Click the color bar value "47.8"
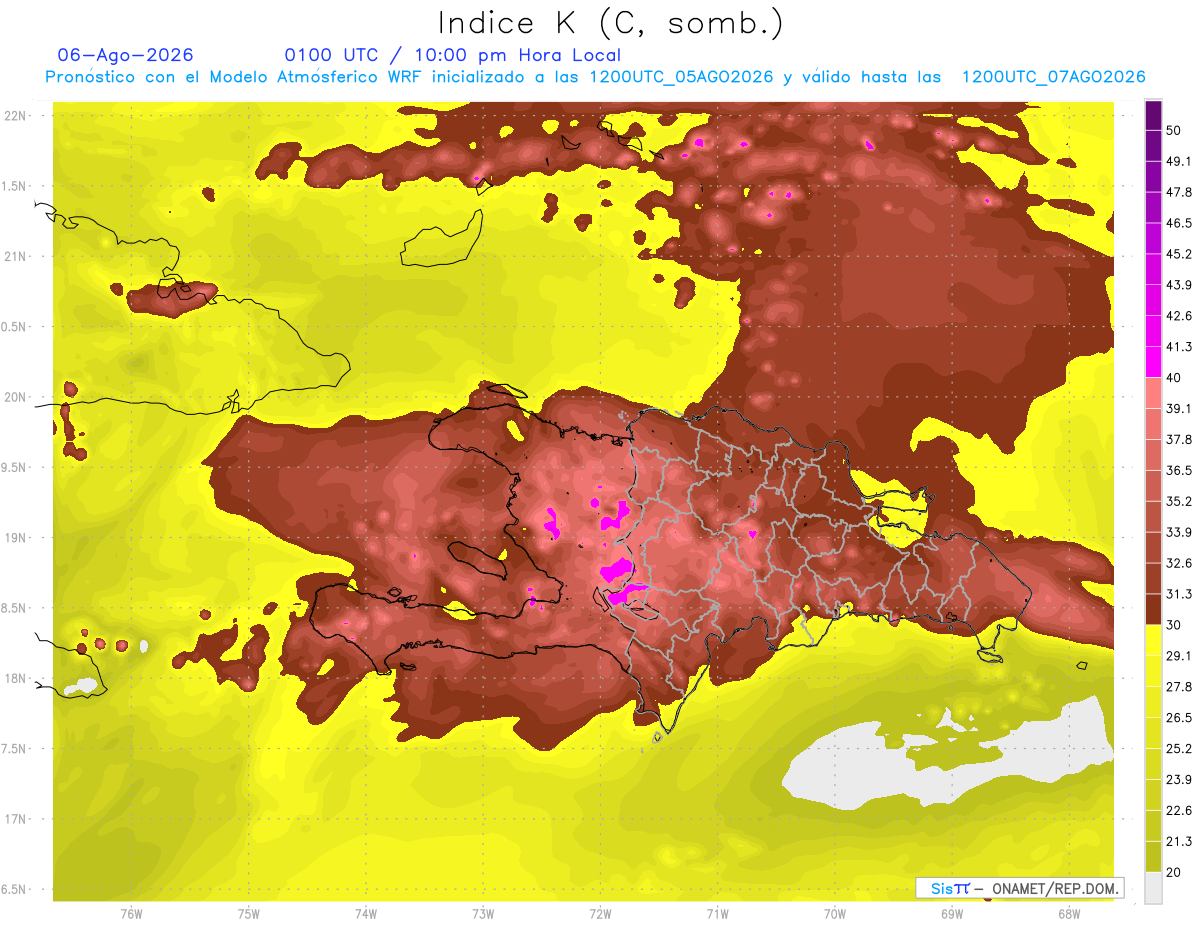This screenshot has width=1200, height=927. coord(1178,192)
